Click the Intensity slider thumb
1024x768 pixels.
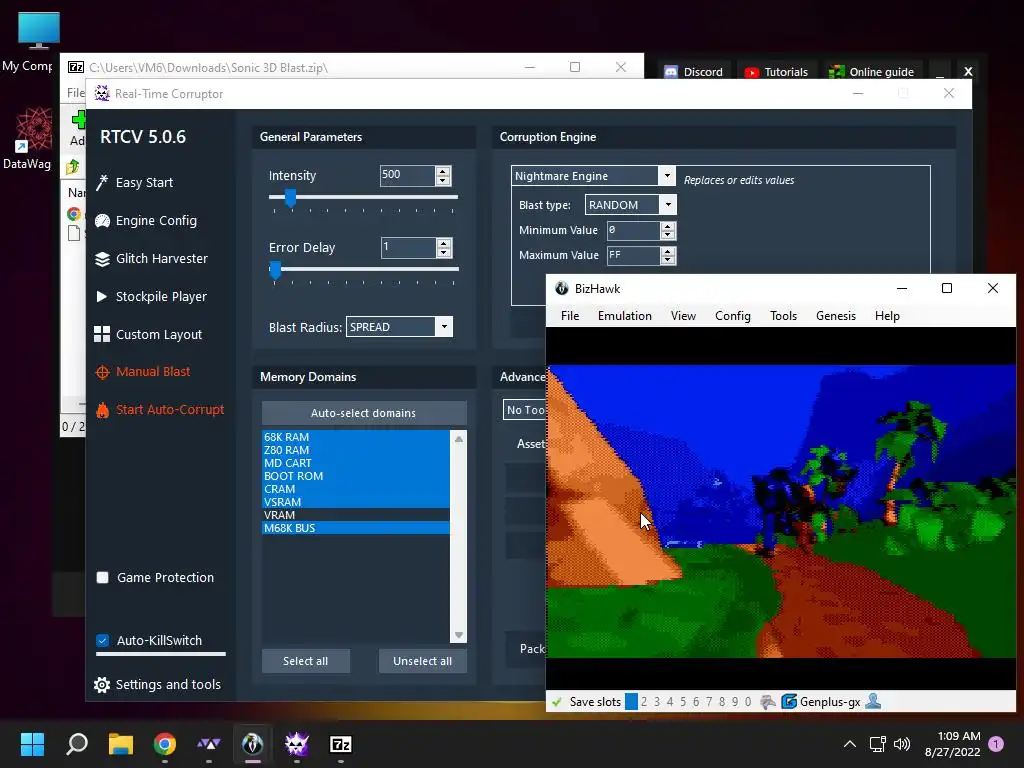click(x=291, y=197)
